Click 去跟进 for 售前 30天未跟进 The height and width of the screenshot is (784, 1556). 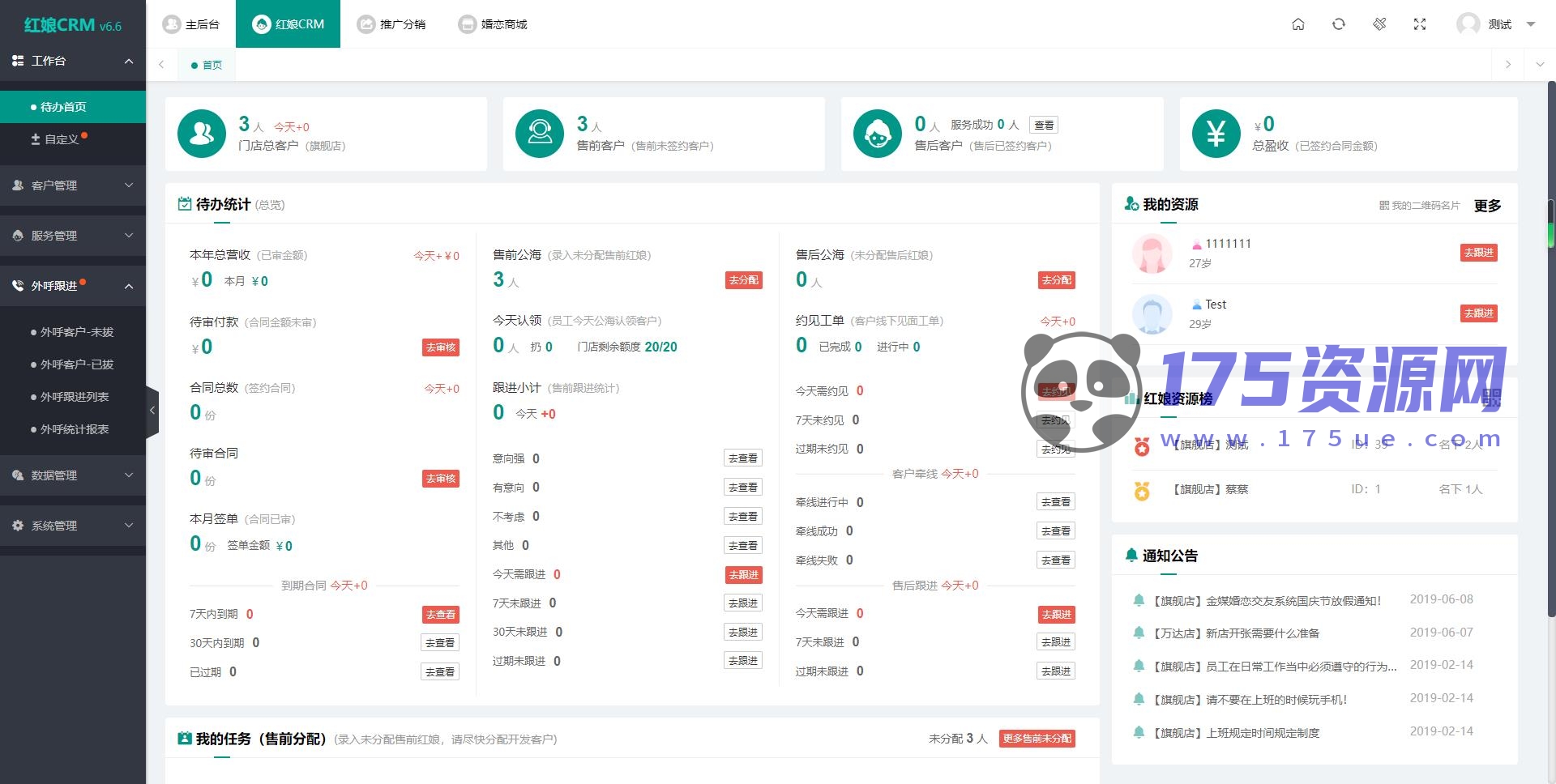743,633
